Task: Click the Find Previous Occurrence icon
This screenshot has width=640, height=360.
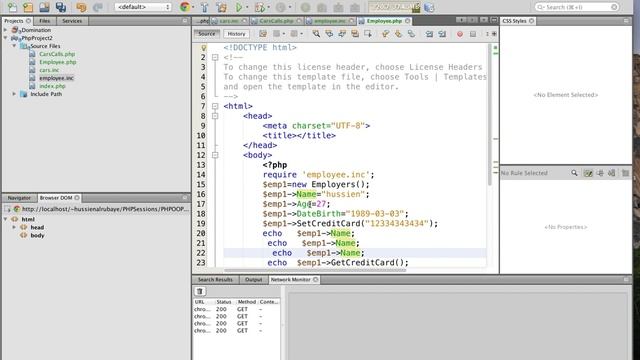Action: [329, 34]
